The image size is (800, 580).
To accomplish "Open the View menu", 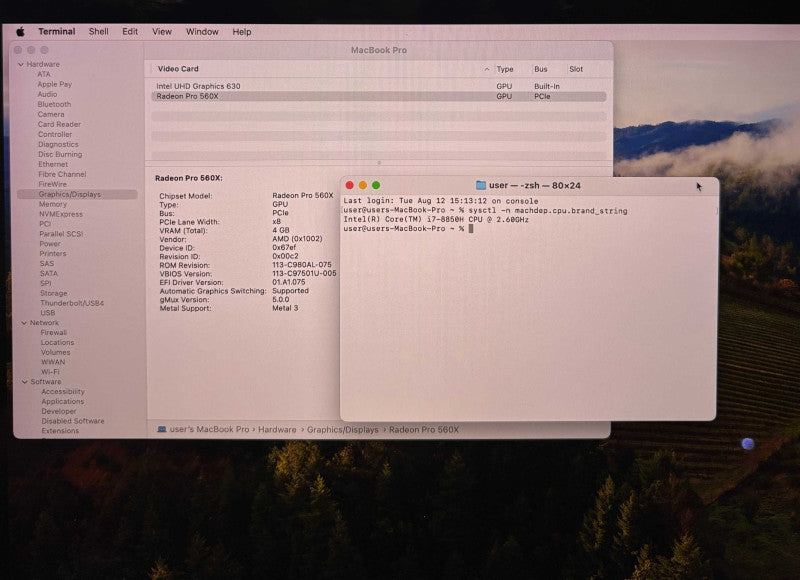I will click(x=162, y=32).
